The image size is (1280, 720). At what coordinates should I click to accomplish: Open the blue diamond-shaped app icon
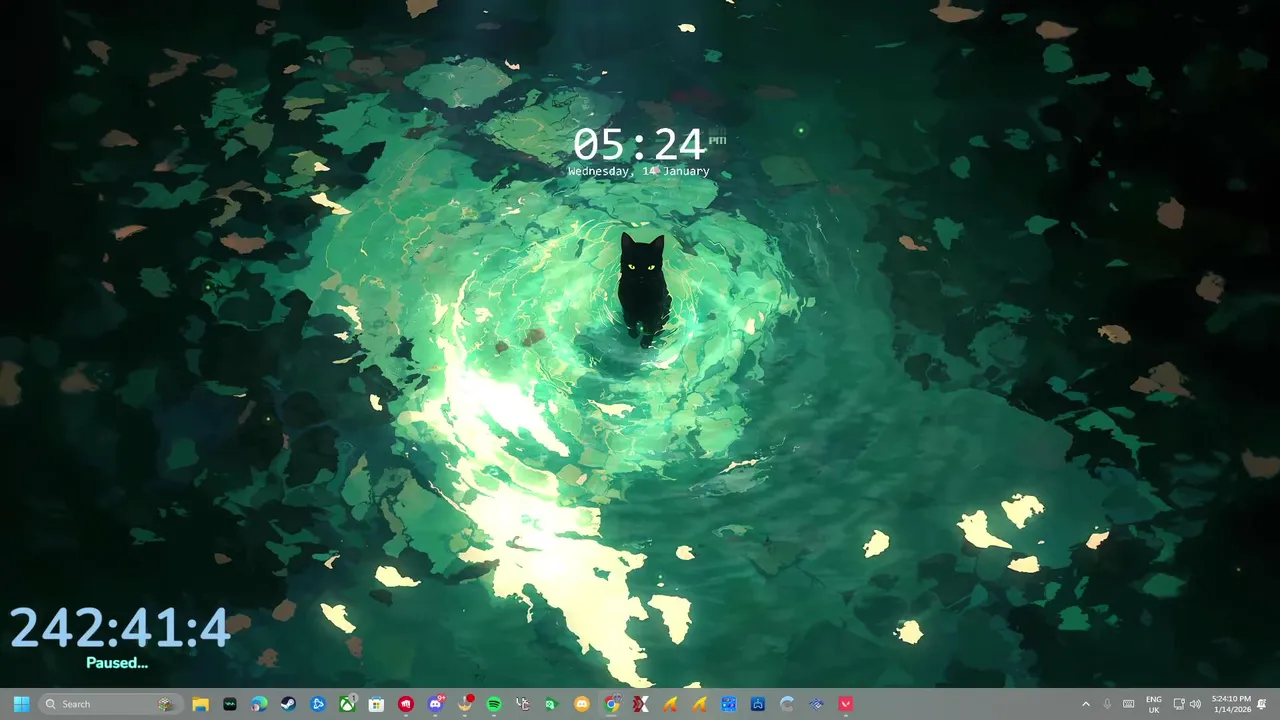(817, 704)
